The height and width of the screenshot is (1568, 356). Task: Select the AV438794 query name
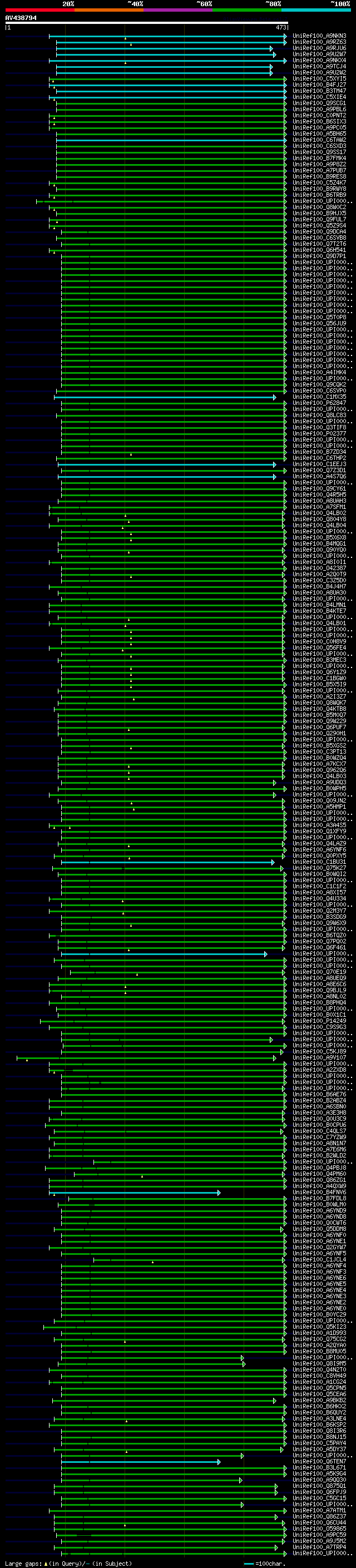pos(21,18)
